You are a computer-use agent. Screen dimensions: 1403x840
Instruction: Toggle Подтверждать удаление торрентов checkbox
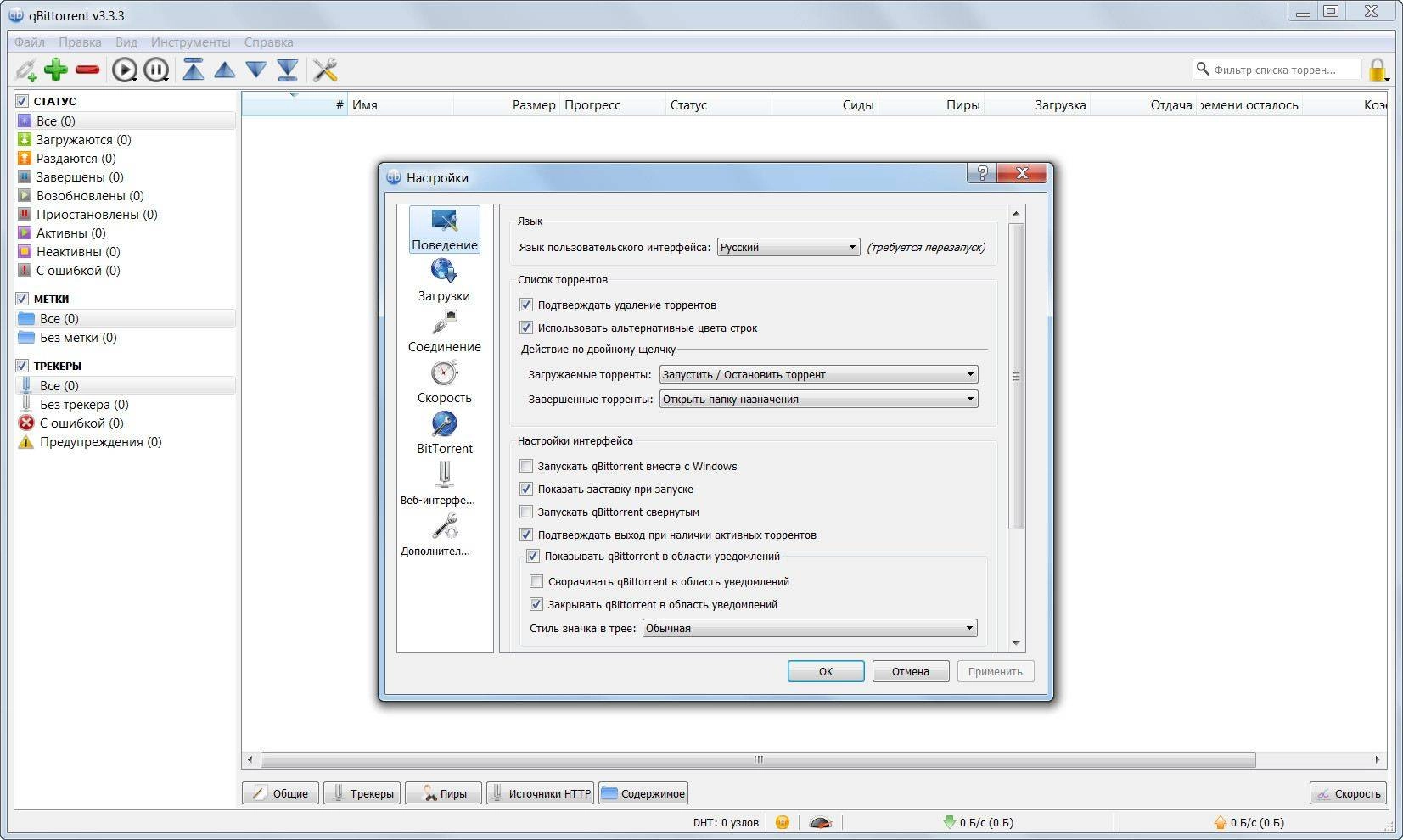pyautogui.click(x=526, y=305)
